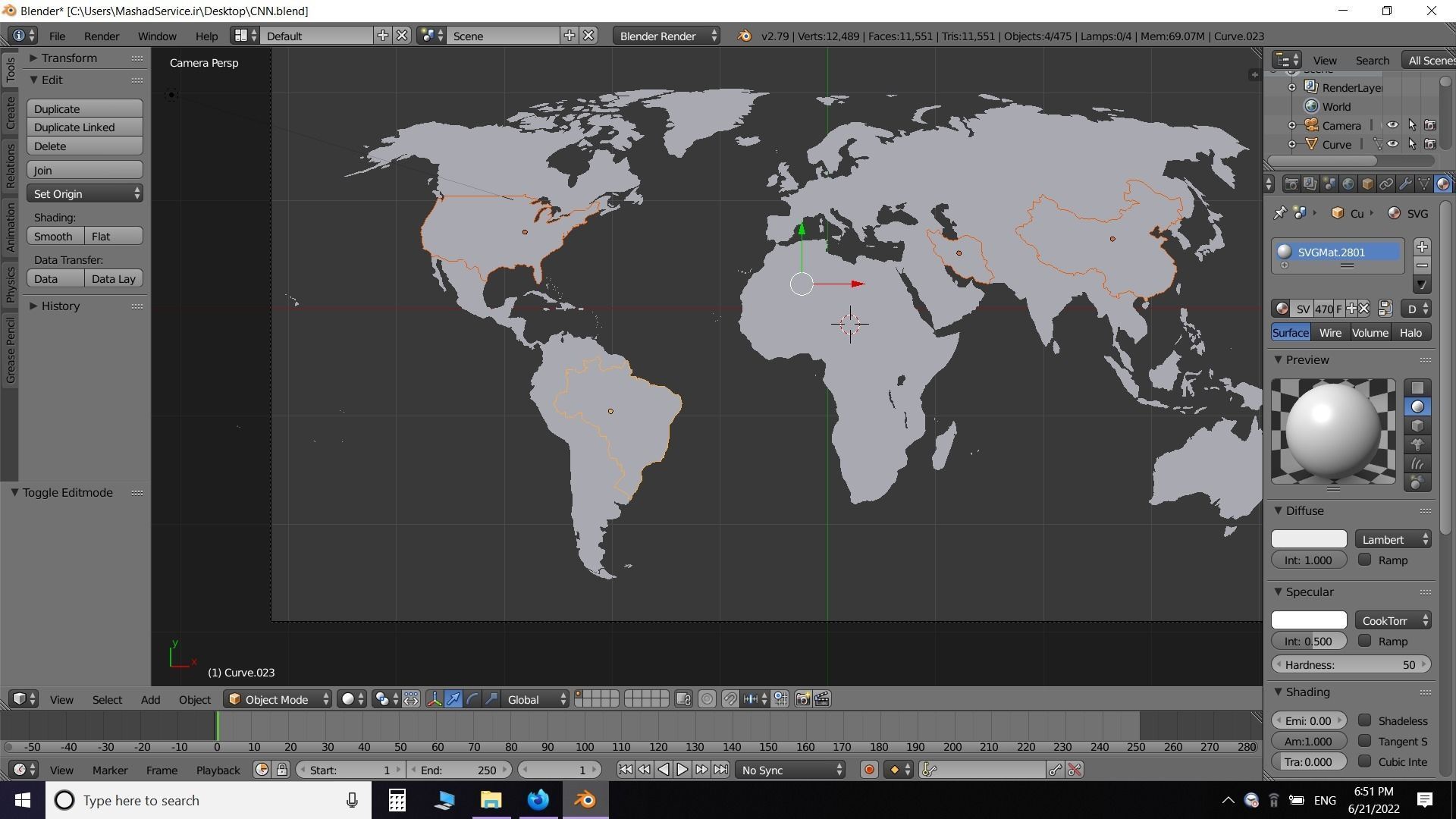
Task: Open the timeline Marker menu
Action: point(110,770)
